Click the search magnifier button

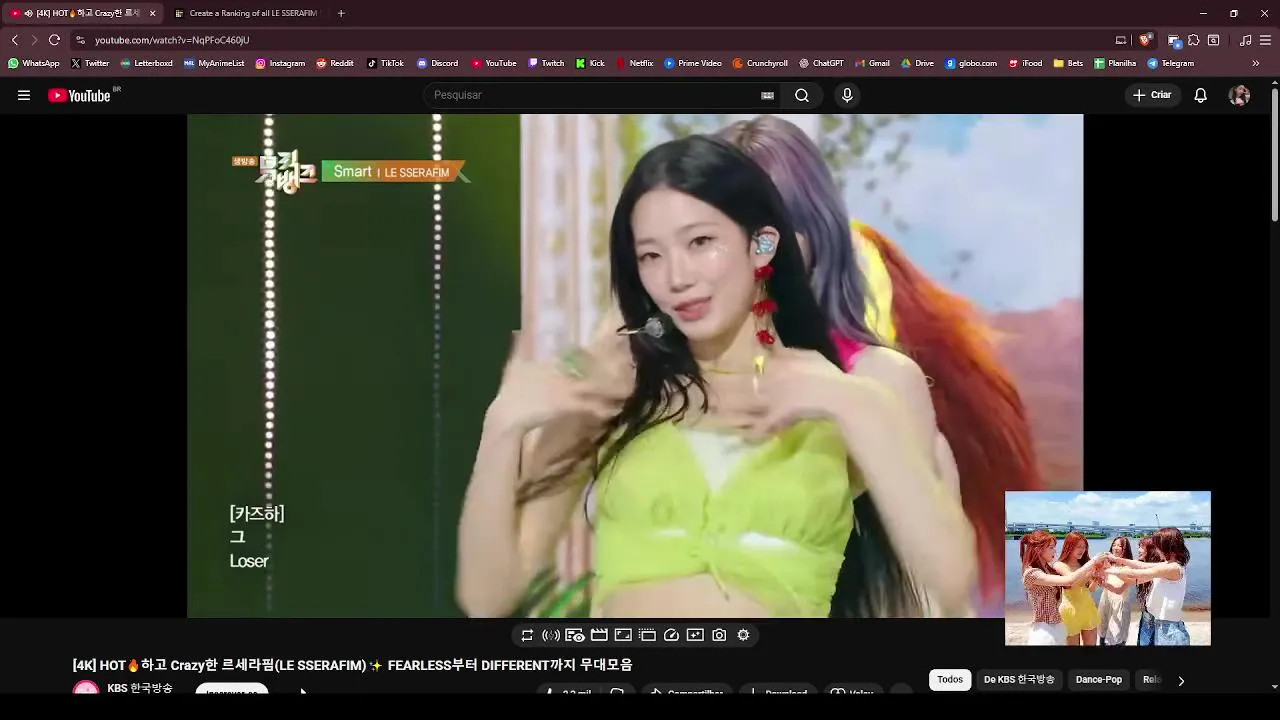802,95
